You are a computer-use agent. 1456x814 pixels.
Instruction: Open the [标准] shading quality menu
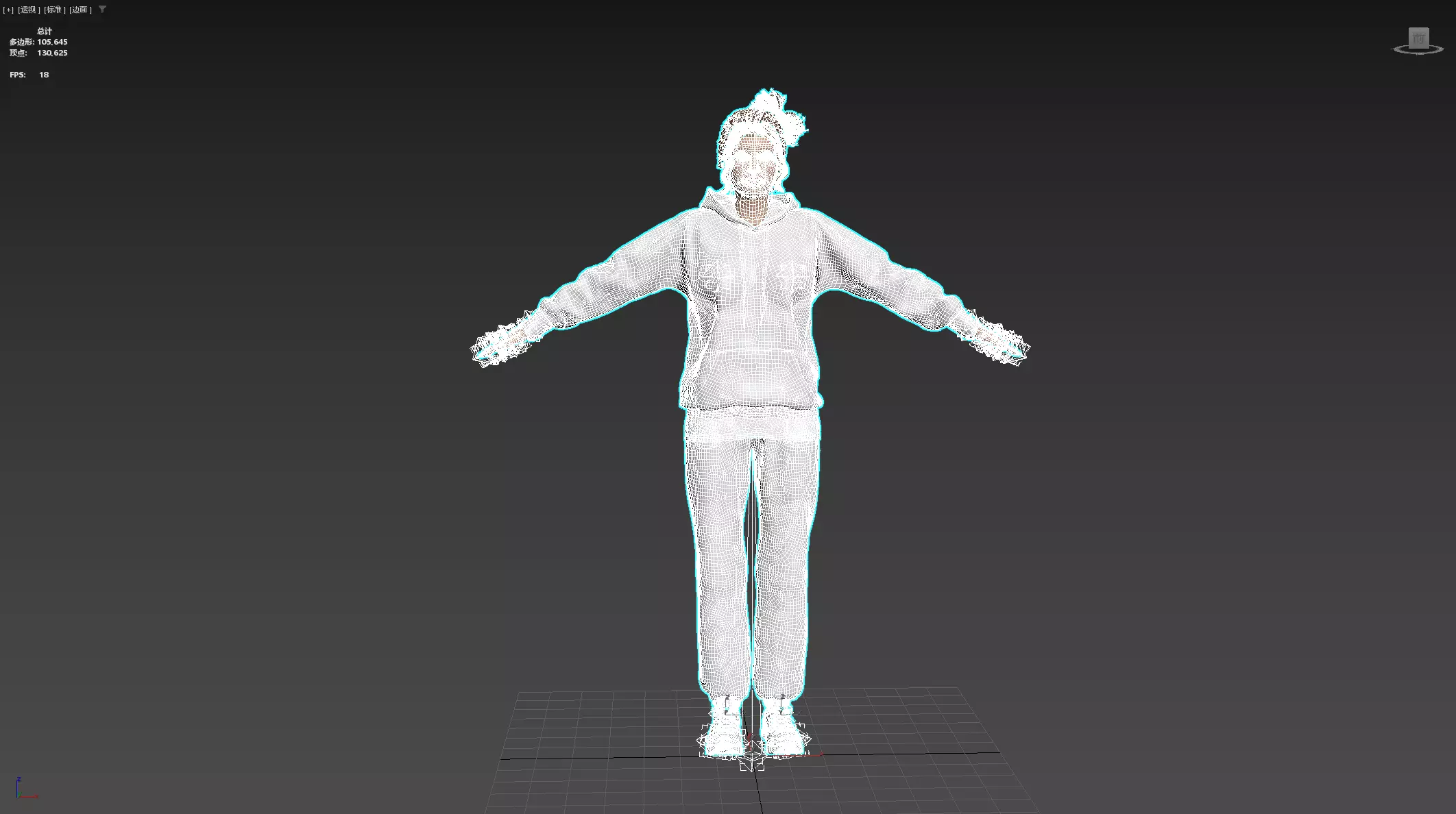coord(55,10)
